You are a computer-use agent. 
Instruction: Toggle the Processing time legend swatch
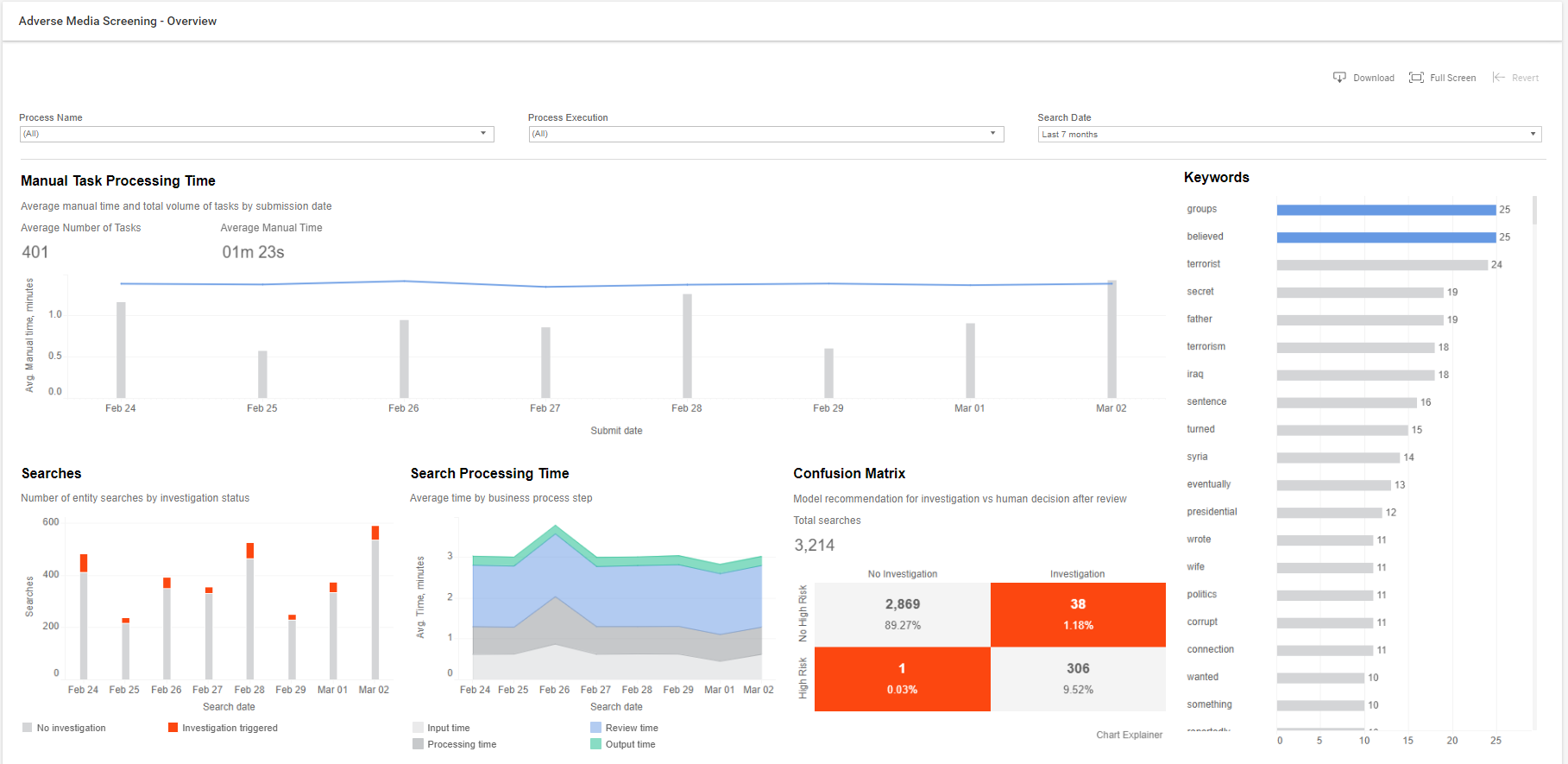[x=419, y=744]
